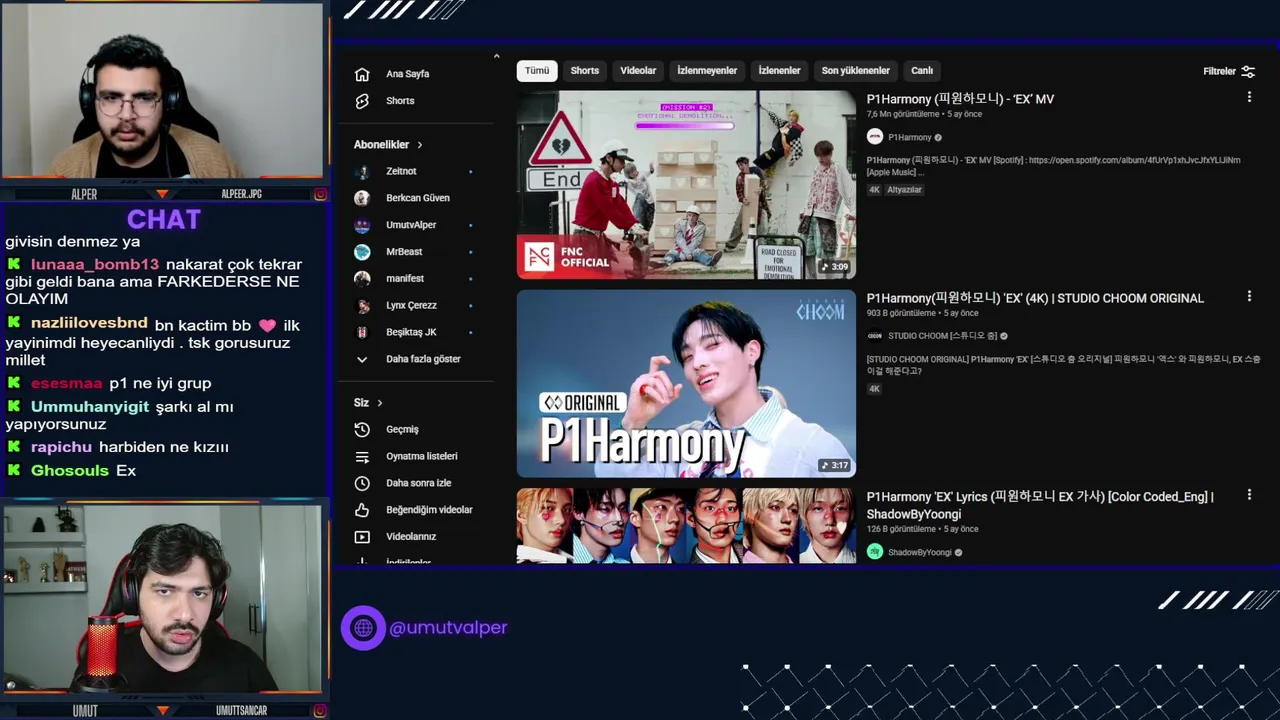Open Zeitnot channel avatar
Screen dimensions: 1280x720
(x=362, y=171)
